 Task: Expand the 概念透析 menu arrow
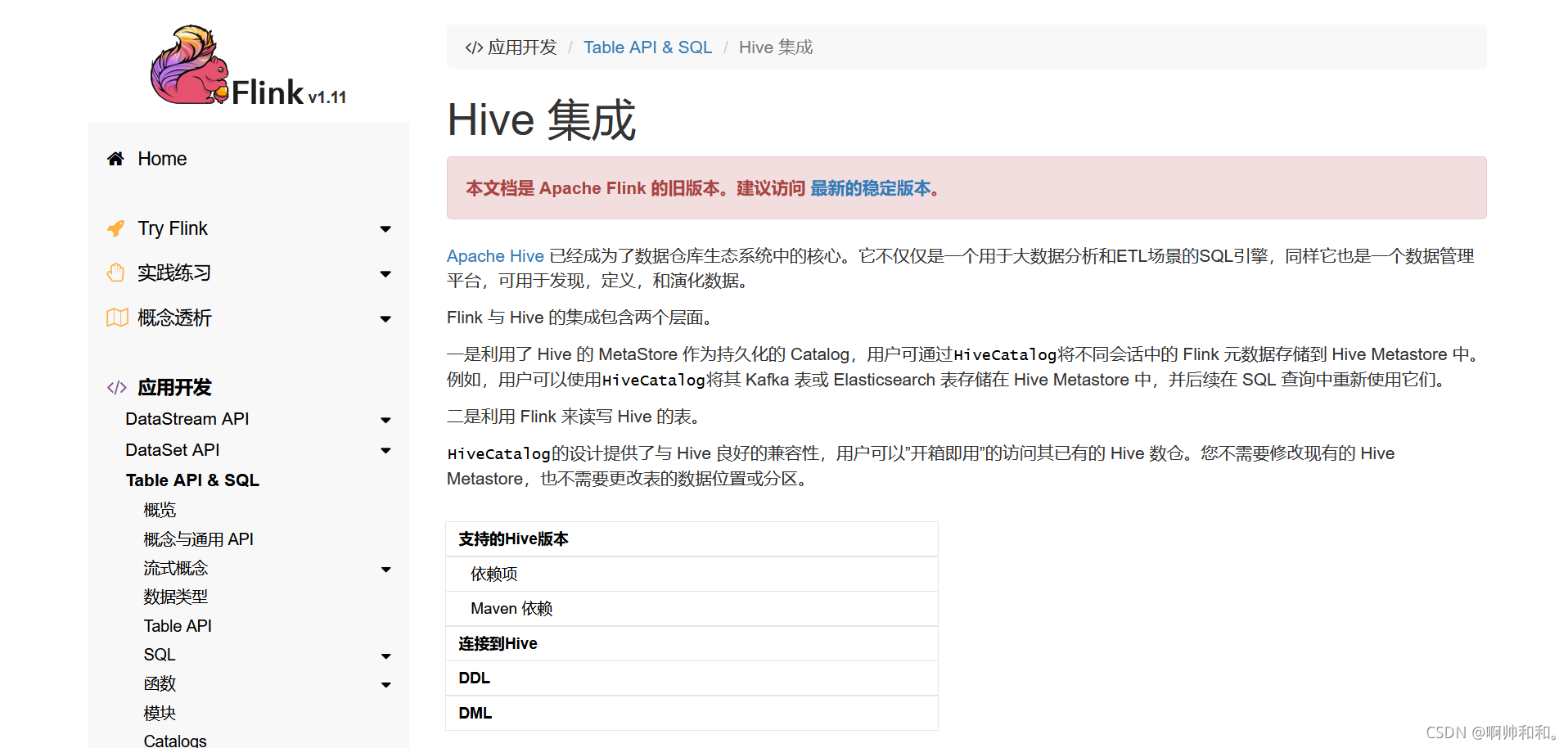385,319
